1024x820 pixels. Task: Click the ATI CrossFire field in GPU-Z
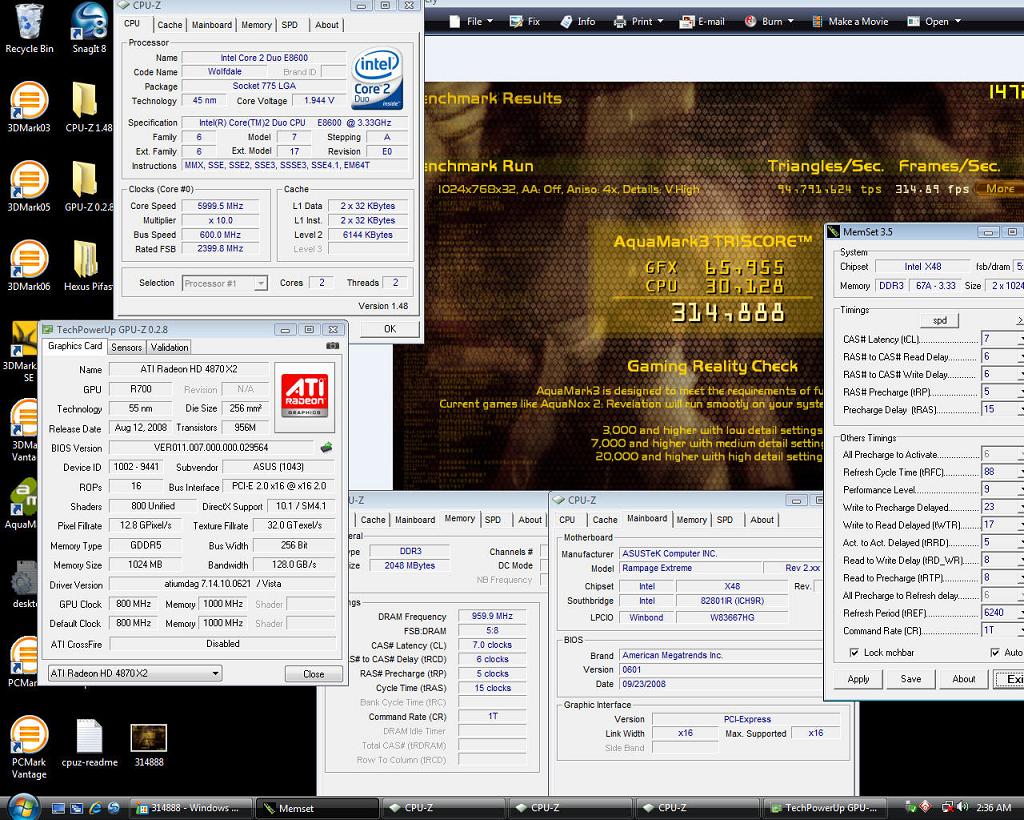(x=223, y=644)
